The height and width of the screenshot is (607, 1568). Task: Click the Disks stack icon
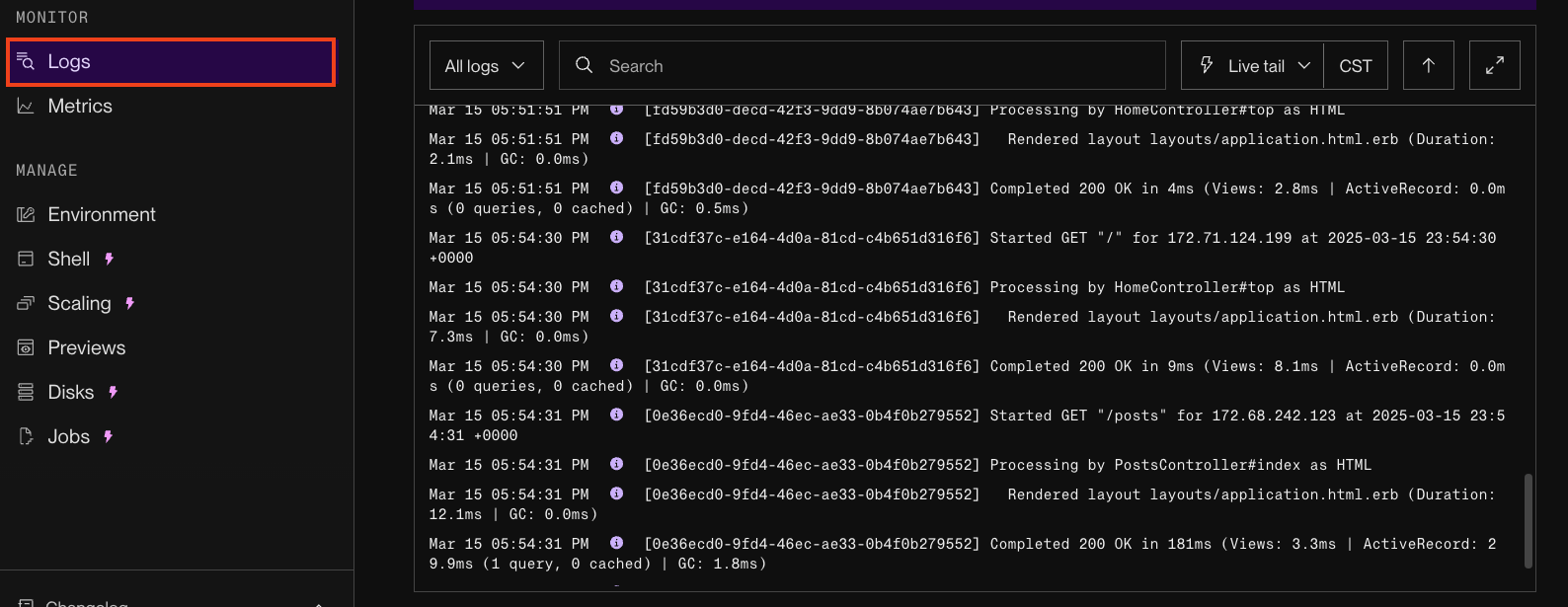coord(26,392)
